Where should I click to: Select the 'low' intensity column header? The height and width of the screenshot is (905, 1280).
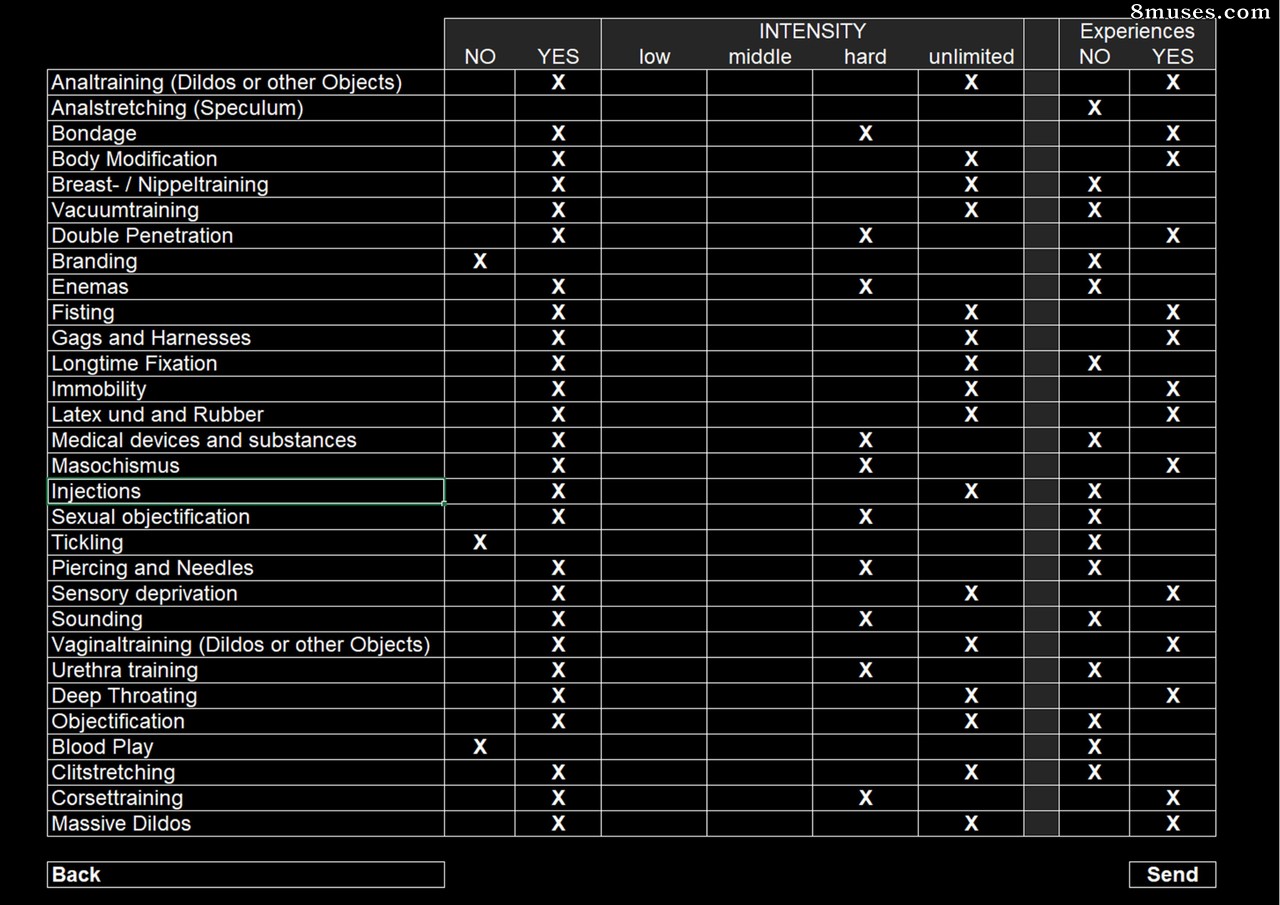(x=654, y=57)
